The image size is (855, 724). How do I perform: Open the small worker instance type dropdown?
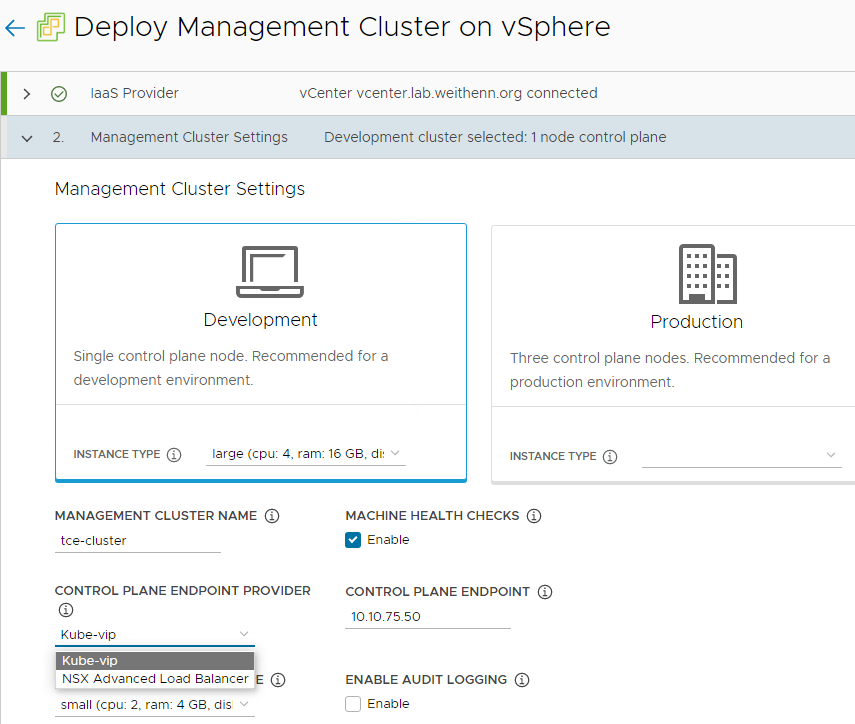[155, 705]
